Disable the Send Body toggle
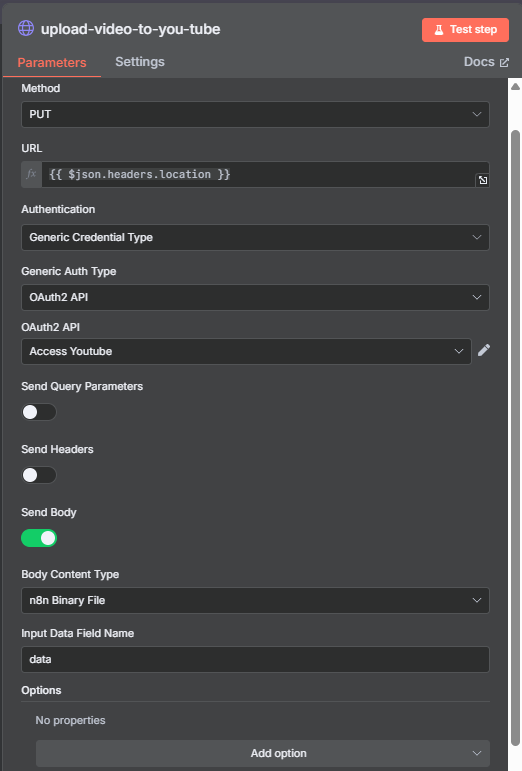This screenshot has height=771, width=522. (x=39, y=538)
